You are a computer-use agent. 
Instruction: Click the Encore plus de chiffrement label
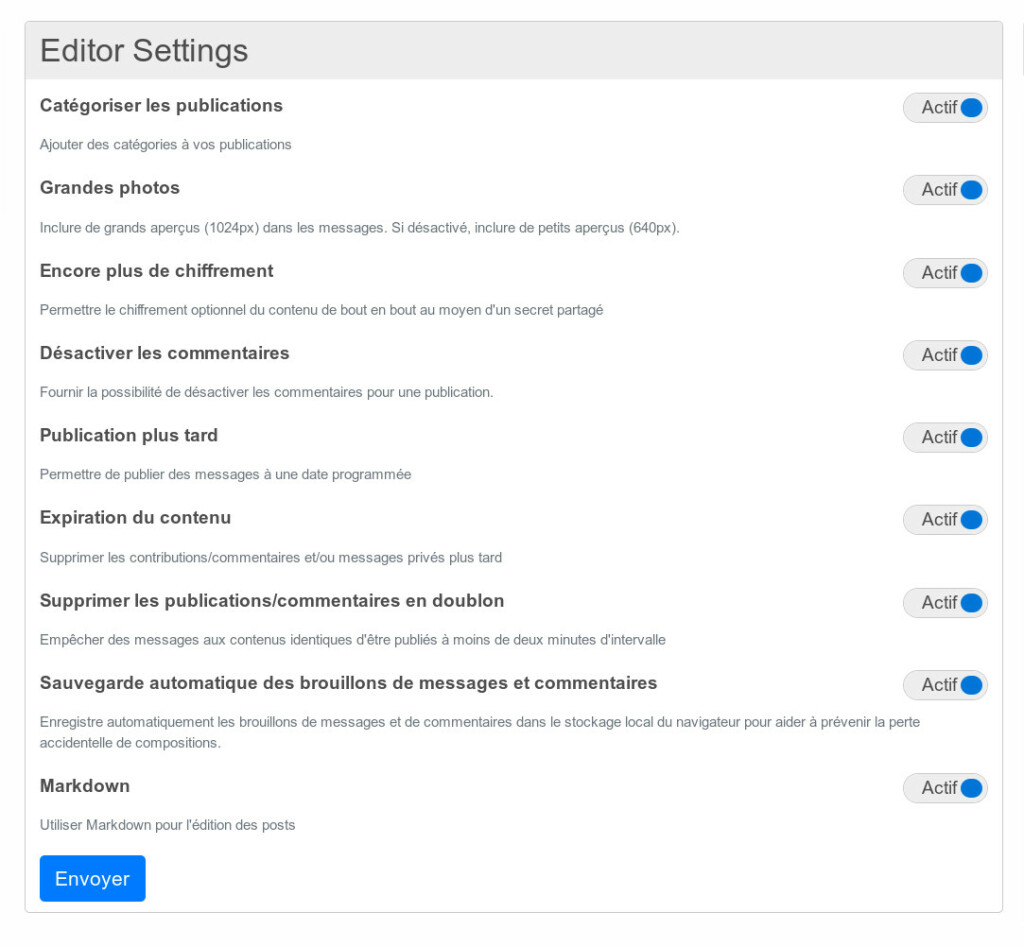[x=157, y=271]
